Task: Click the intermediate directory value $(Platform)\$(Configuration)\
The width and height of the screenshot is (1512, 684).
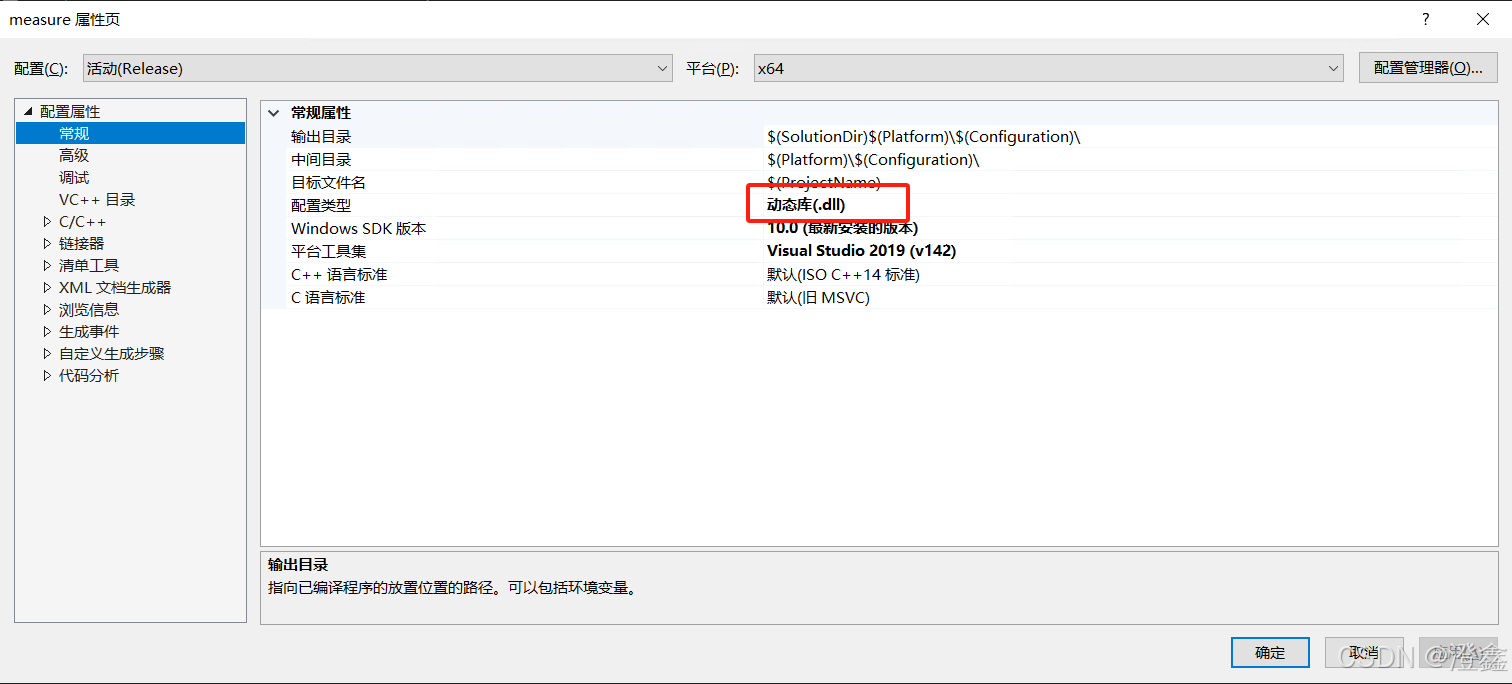Action: click(873, 160)
